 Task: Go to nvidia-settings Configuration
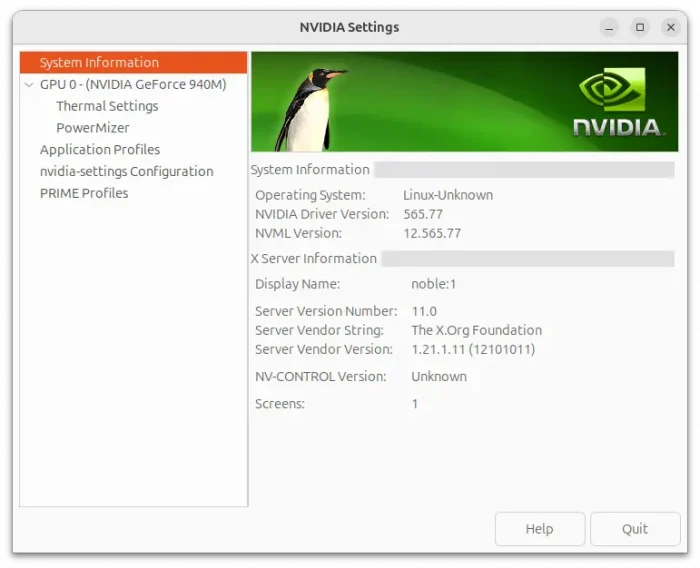coord(127,171)
